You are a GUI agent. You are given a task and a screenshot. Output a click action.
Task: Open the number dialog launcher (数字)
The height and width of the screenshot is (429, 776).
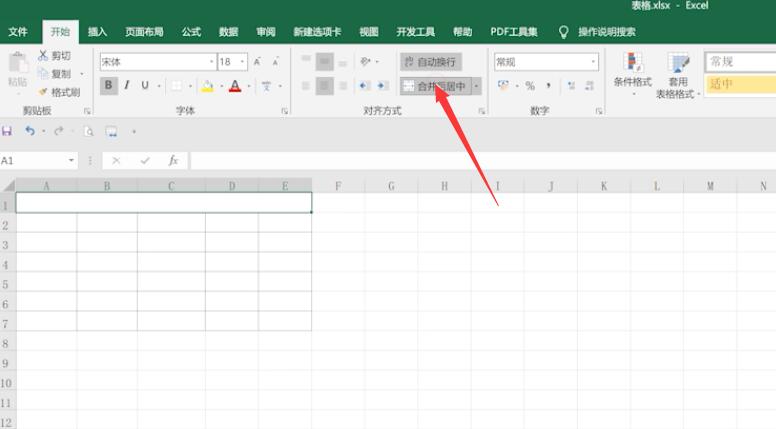(x=599, y=111)
